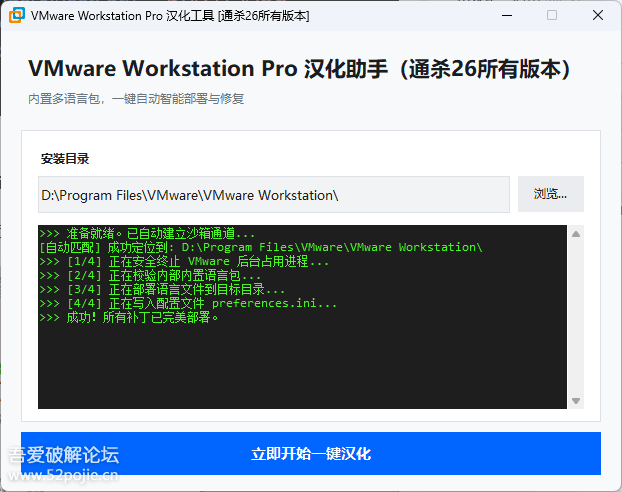This screenshot has width=622, height=492.
Task: Select log line [4/4] 正在写入配置文件 preferences.ini
Action: coord(188,304)
